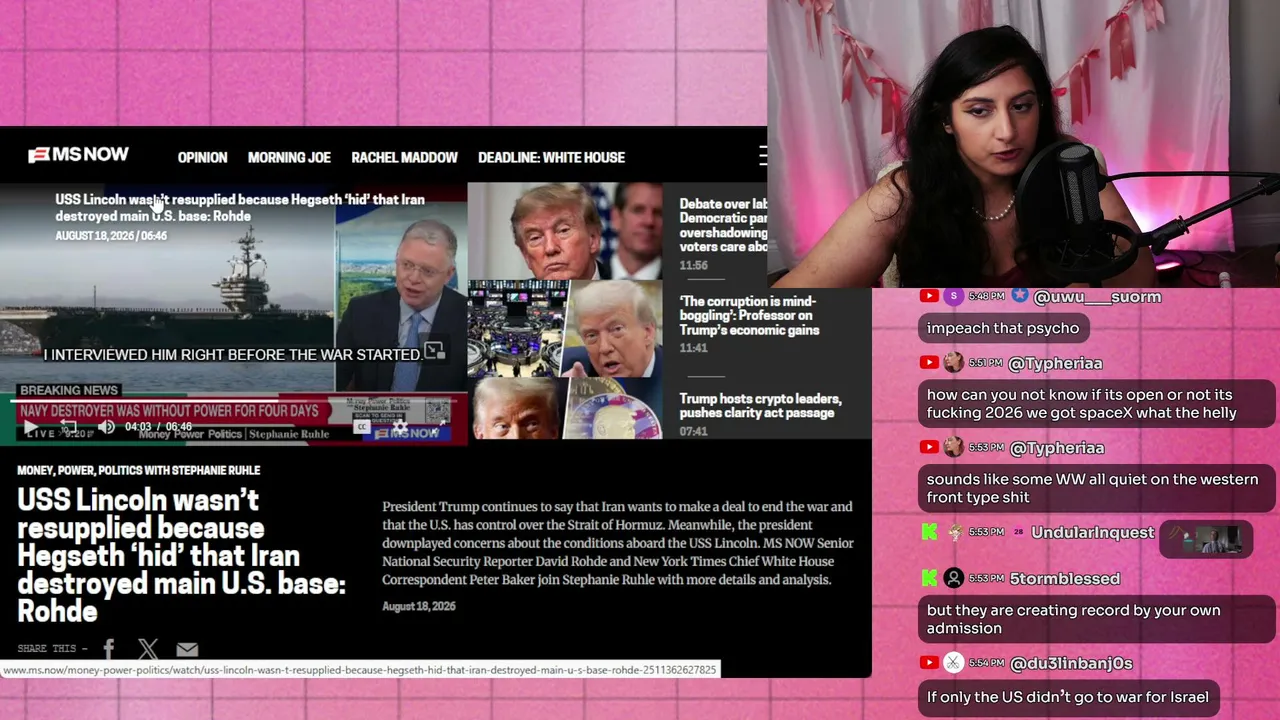Viewport: 1280px width, 720px height.
Task: Open UndularInquest's chat image attachment
Action: click(x=1206, y=539)
